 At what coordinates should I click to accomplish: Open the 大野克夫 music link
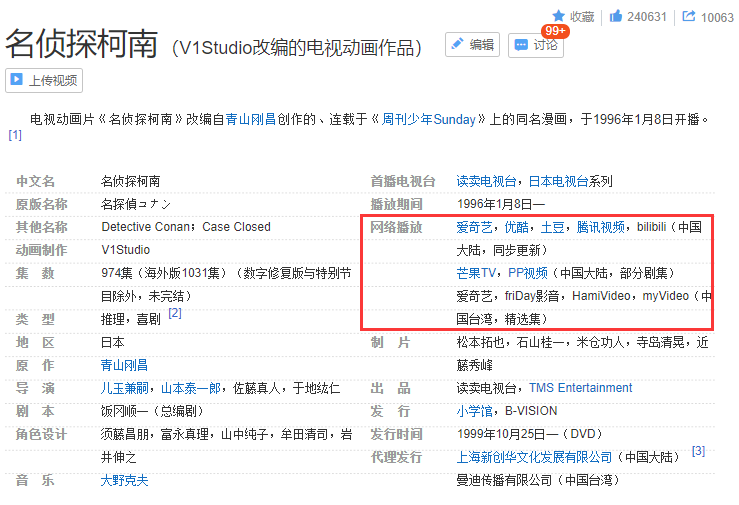pos(124,481)
